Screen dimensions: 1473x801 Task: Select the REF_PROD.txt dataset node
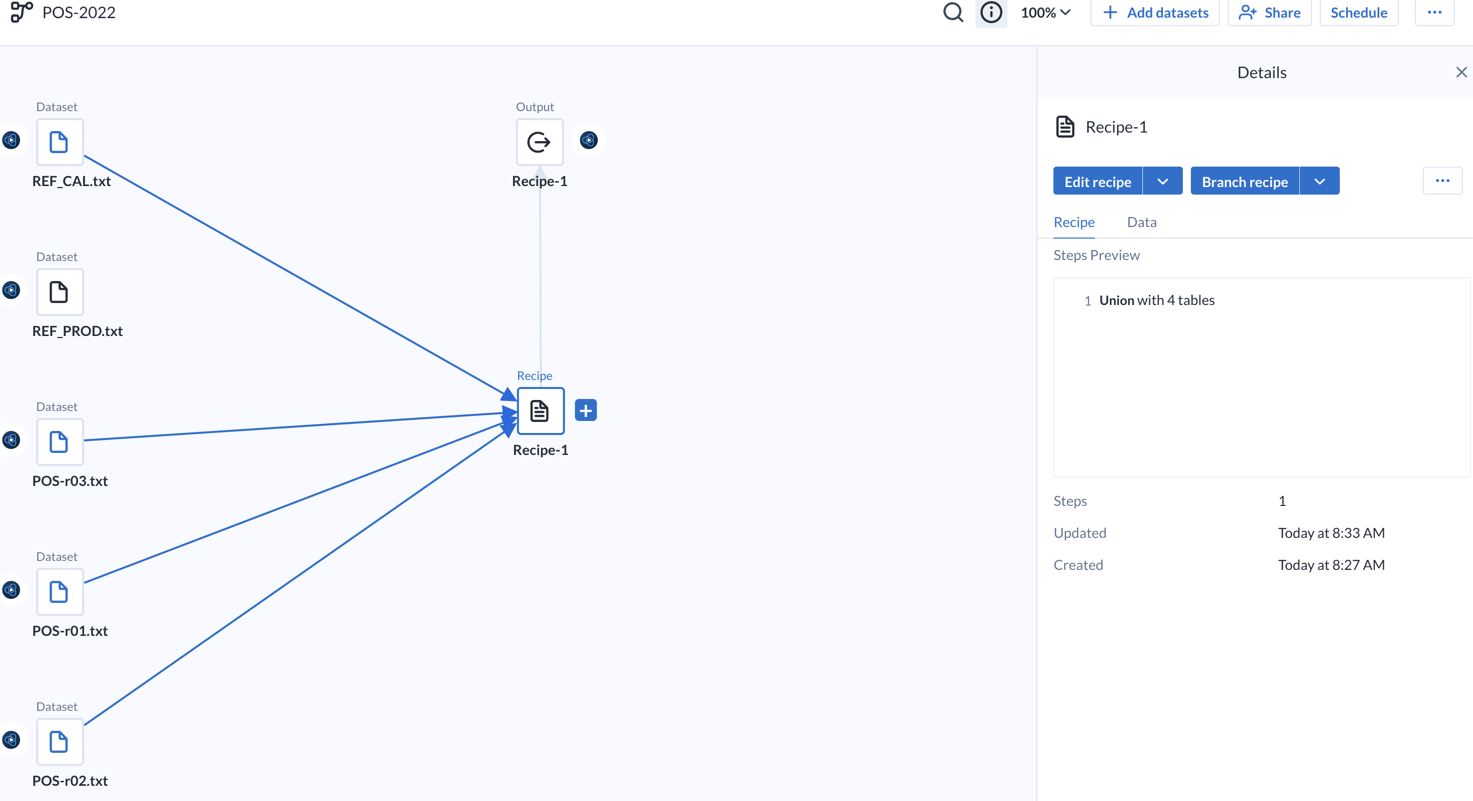pos(59,292)
